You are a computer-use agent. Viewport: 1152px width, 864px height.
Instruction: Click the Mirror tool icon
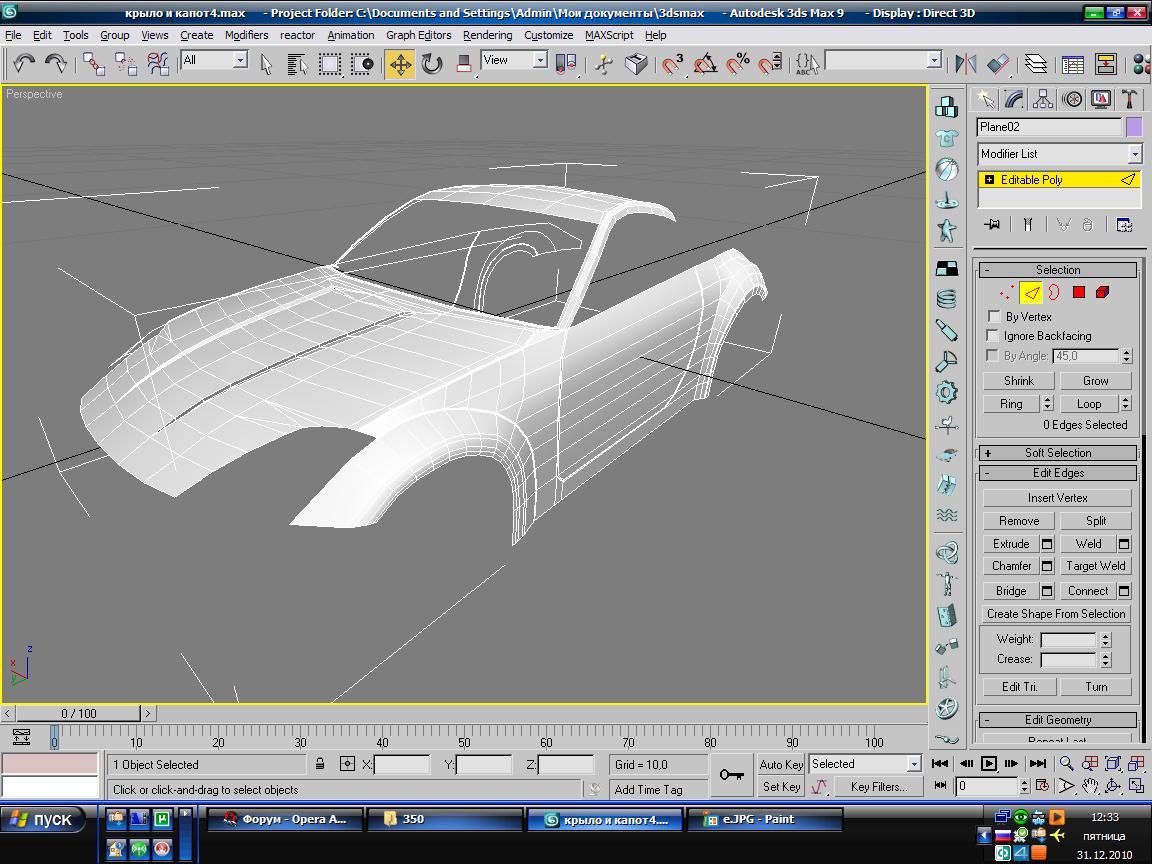(x=965, y=64)
